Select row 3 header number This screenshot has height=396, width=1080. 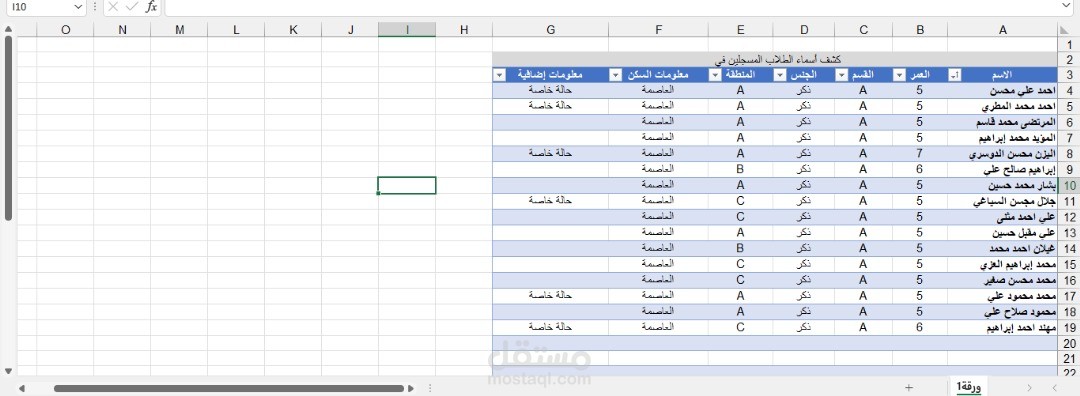coord(1068,75)
